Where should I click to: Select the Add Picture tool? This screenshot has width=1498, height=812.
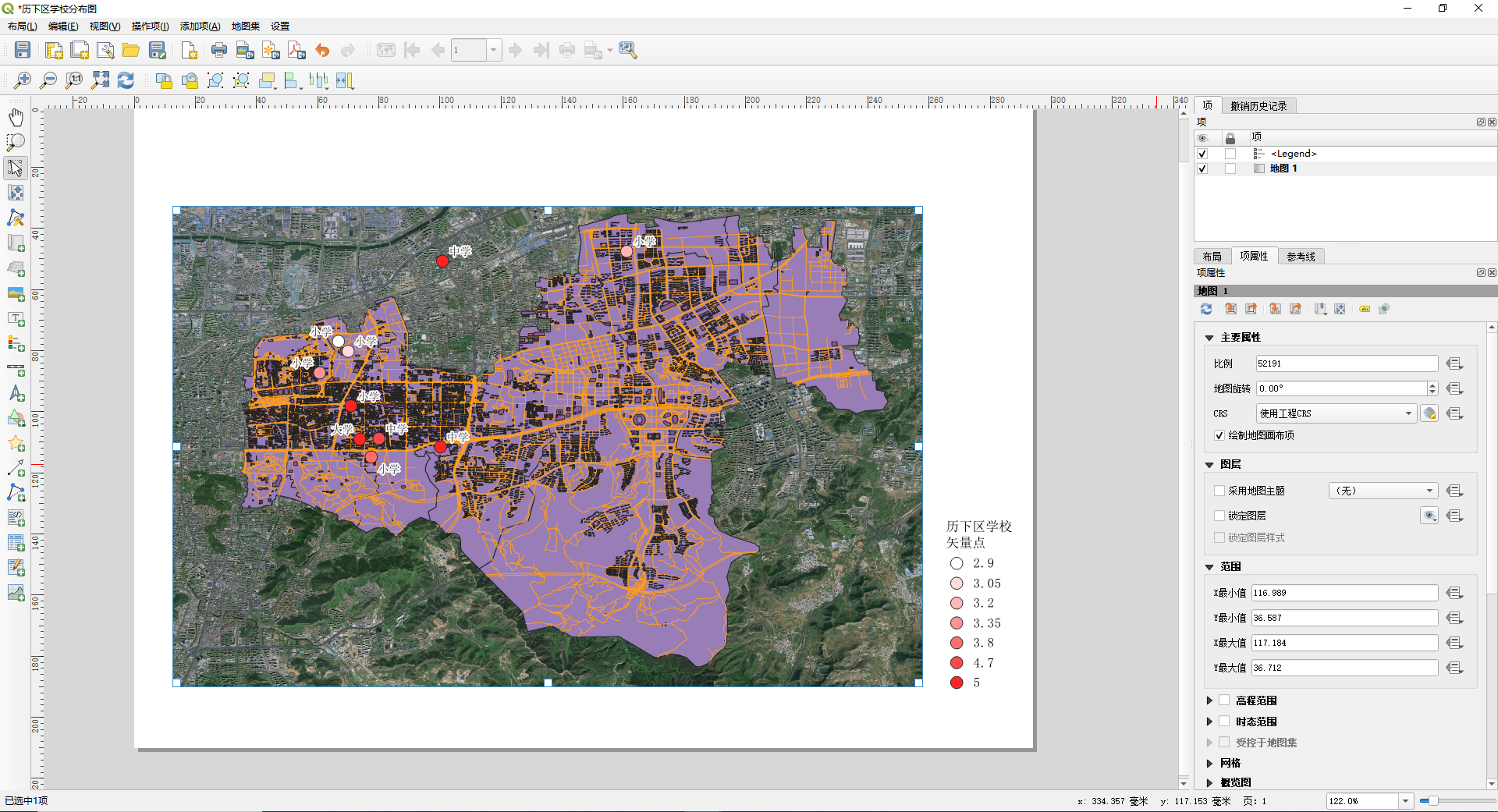click(16, 293)
